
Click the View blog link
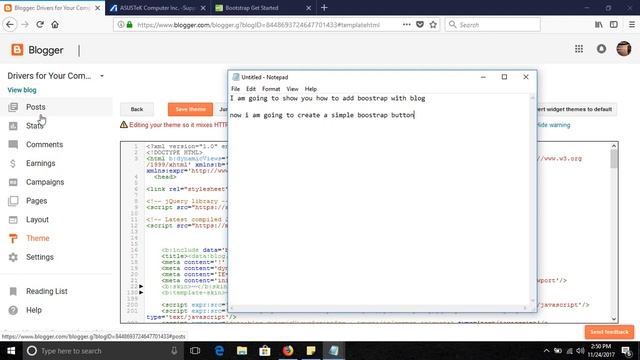pyautogui.click(x=22, y=90)
